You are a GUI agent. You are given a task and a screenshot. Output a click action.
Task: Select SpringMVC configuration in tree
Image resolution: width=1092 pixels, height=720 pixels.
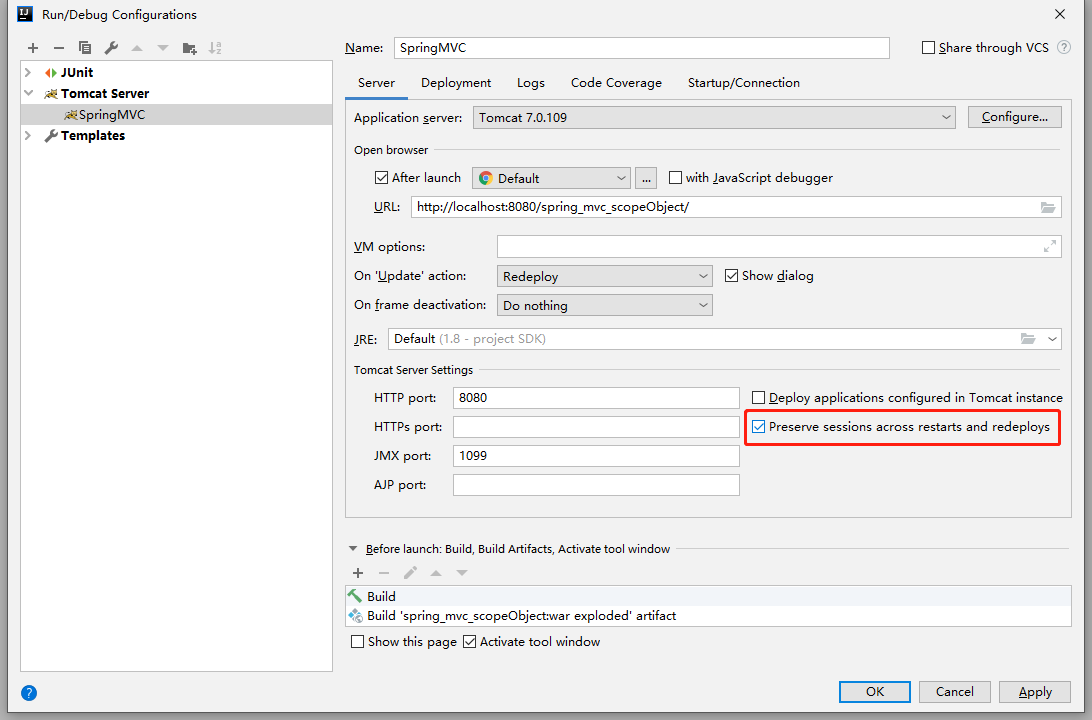coord(176,115)
